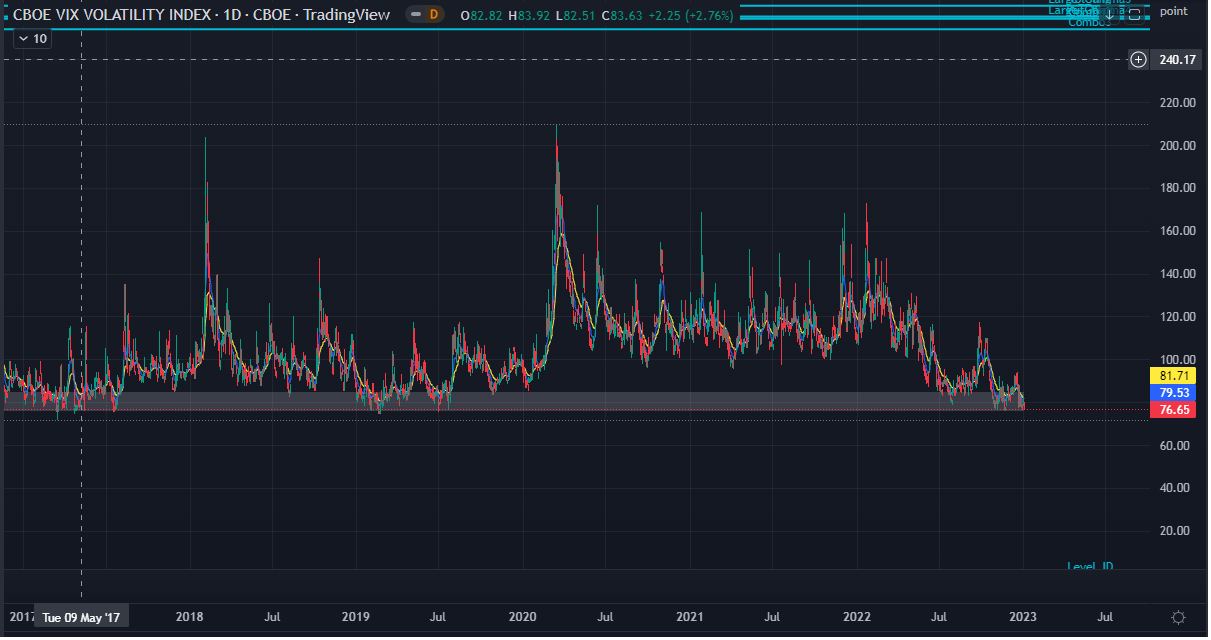Click the down arrow icon near top right
1211x640 pixels.
click(x=1109, y=14)
